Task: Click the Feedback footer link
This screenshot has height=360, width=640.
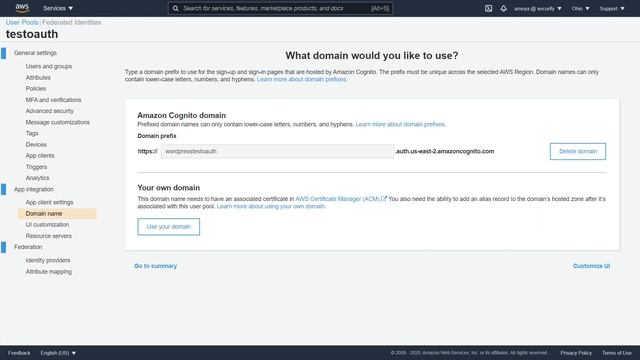Action: [x=19, y=353]
